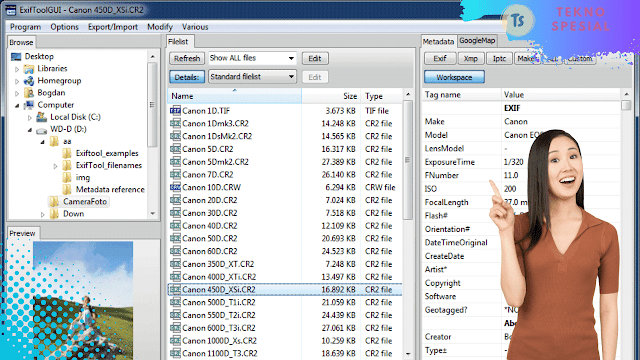Click the CameraFoto folder icon
Viewport: 640px width, 360px height.
[x=54, y=202]
